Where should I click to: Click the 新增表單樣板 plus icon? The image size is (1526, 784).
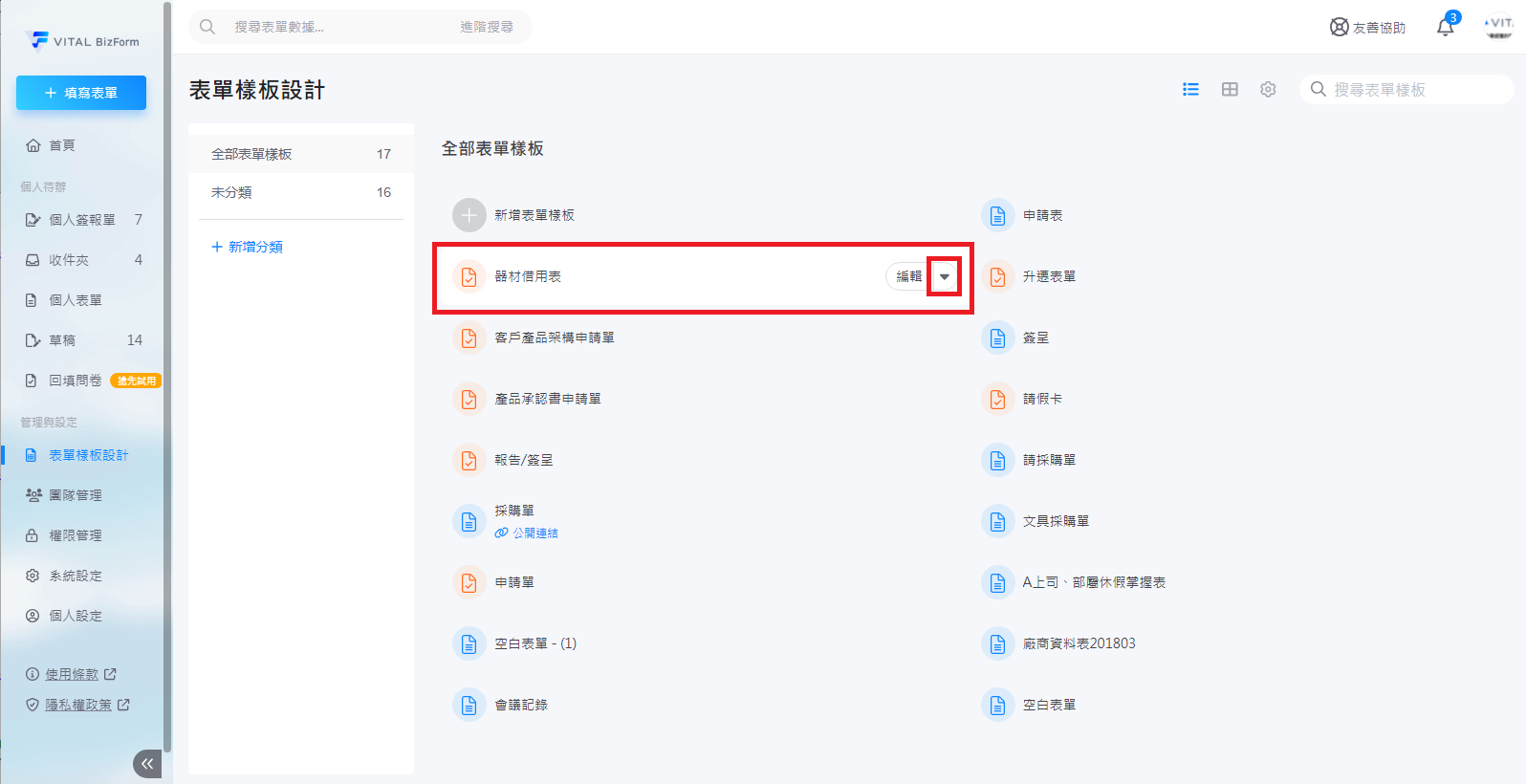tap(469, 215)
